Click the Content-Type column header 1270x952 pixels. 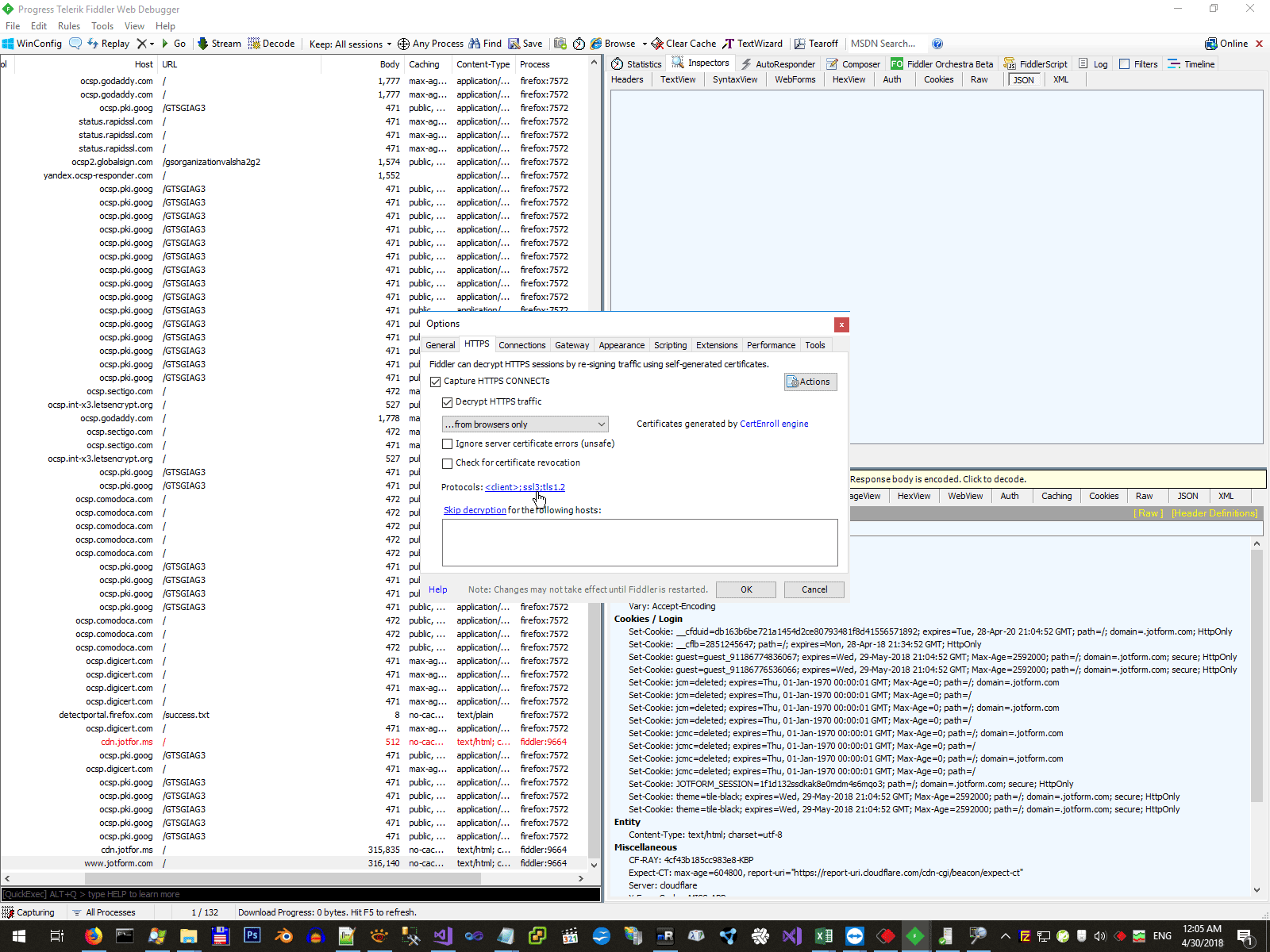pyautogui.click(x=483, y=64)
